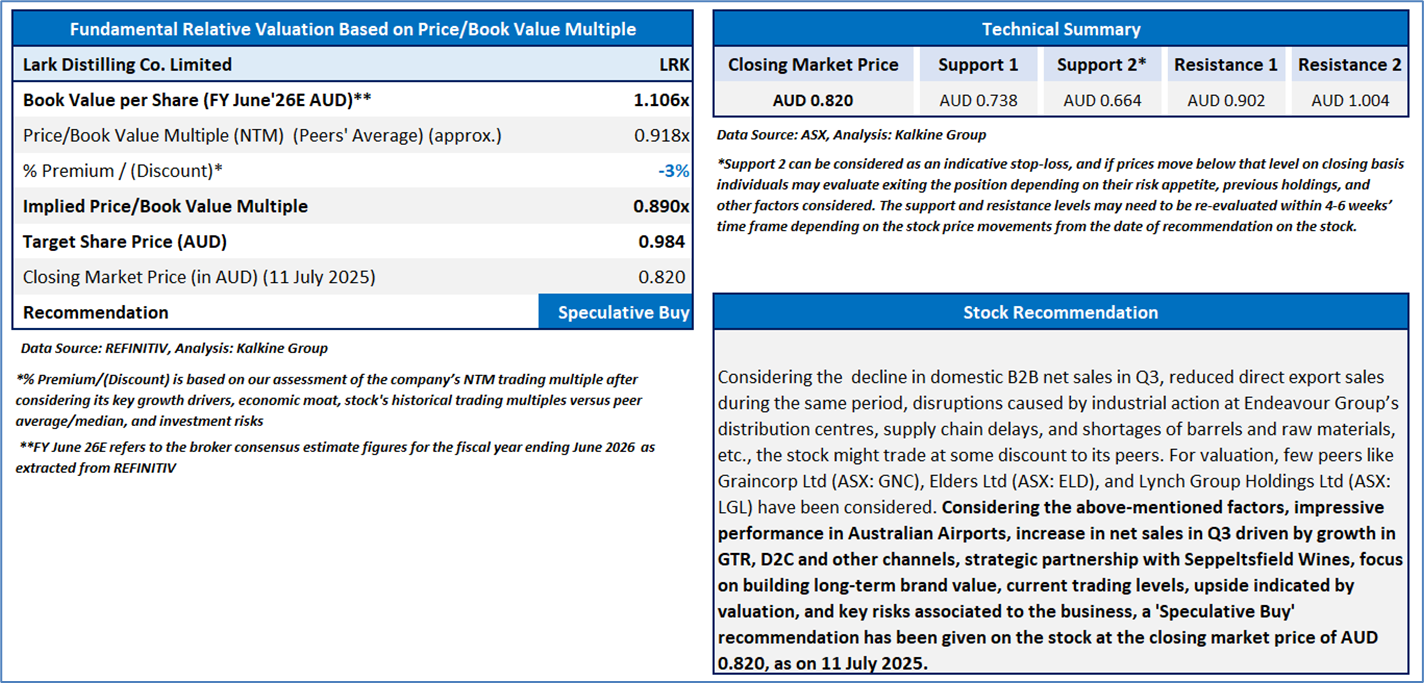Select the Lark Distilling Co. Limited cell
Screen dimensions: 1424x683
pos(127,65)
